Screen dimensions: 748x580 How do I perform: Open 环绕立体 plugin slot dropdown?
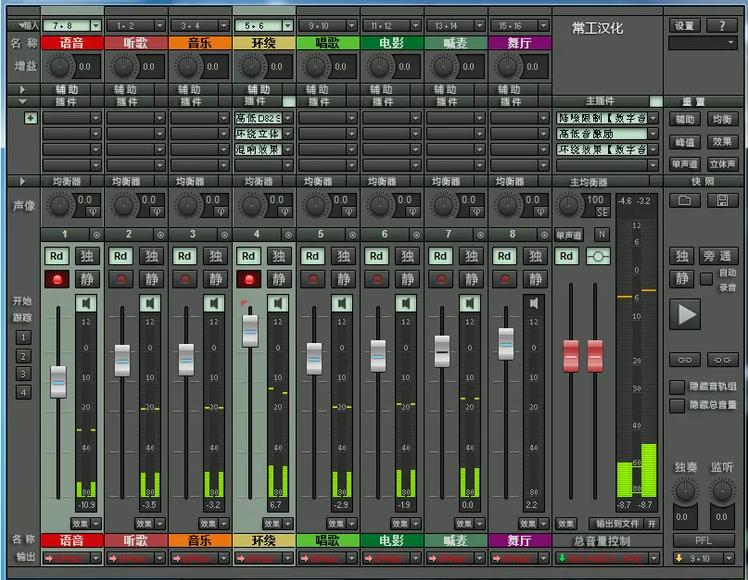point(288,134)
